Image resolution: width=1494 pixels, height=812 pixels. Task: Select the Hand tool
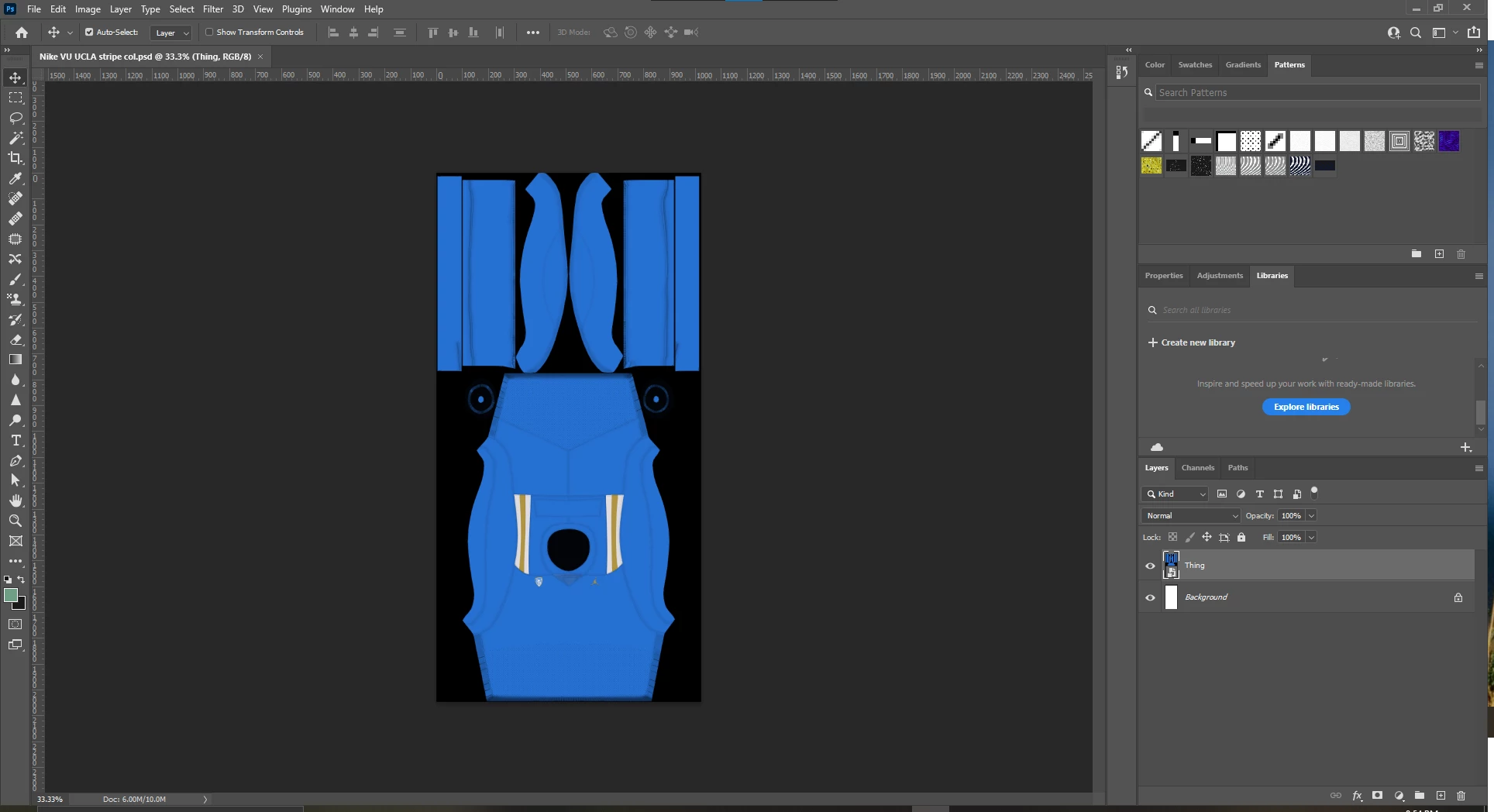tap(15, 501)
